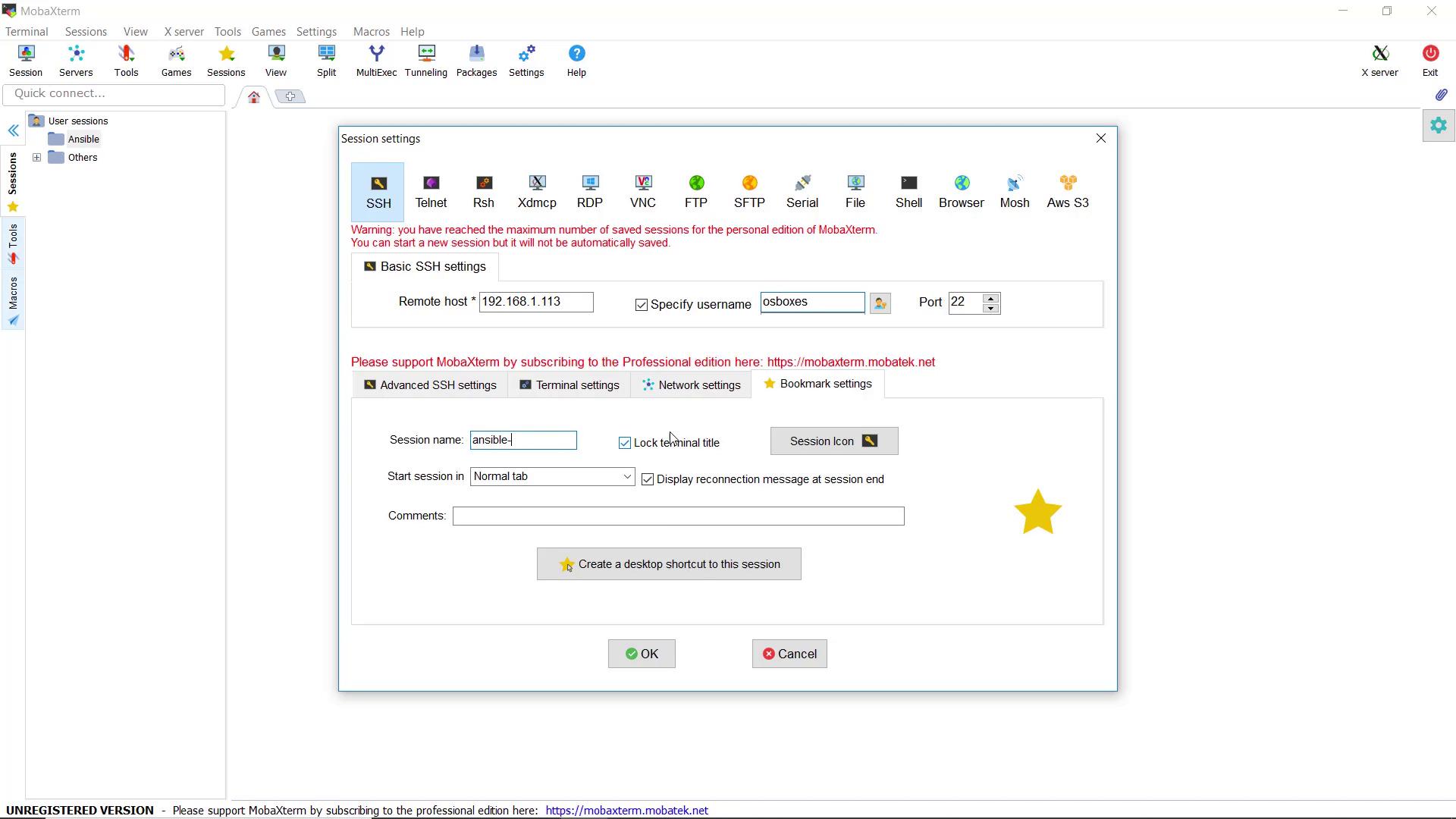Click the user credentials icon beside username
Viewport: 1456px width, 819px height.
pyautogui.click(x=880, y=303)
